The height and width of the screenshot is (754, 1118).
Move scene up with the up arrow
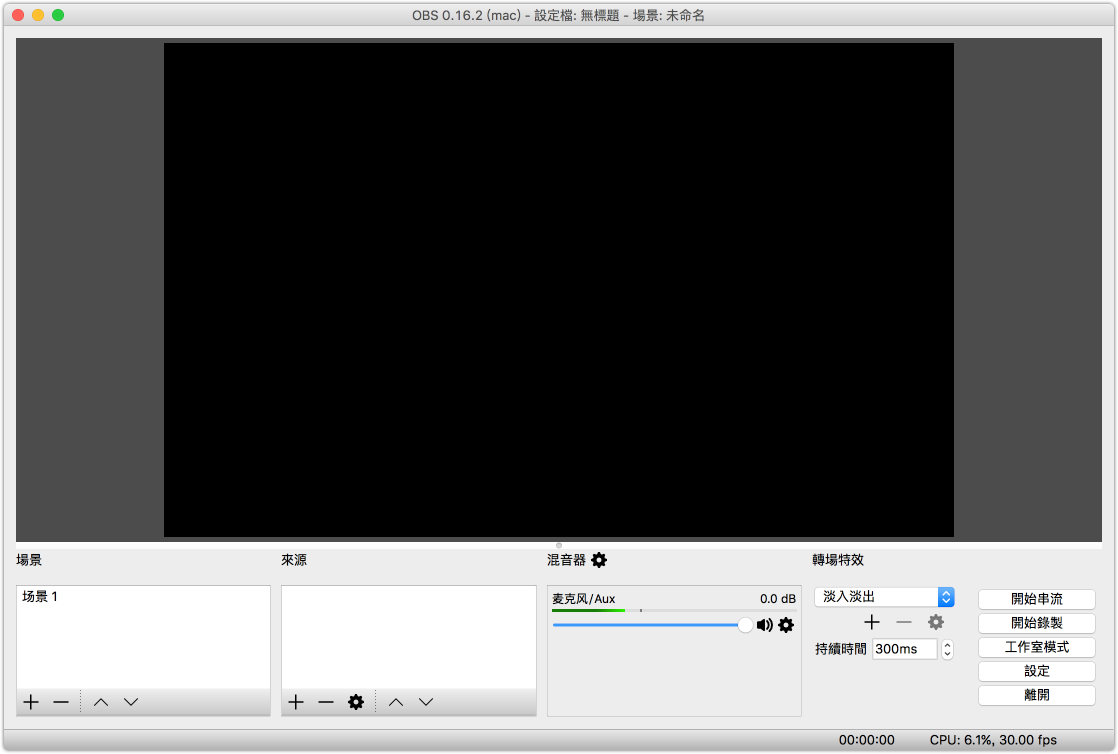click(101, 702)
